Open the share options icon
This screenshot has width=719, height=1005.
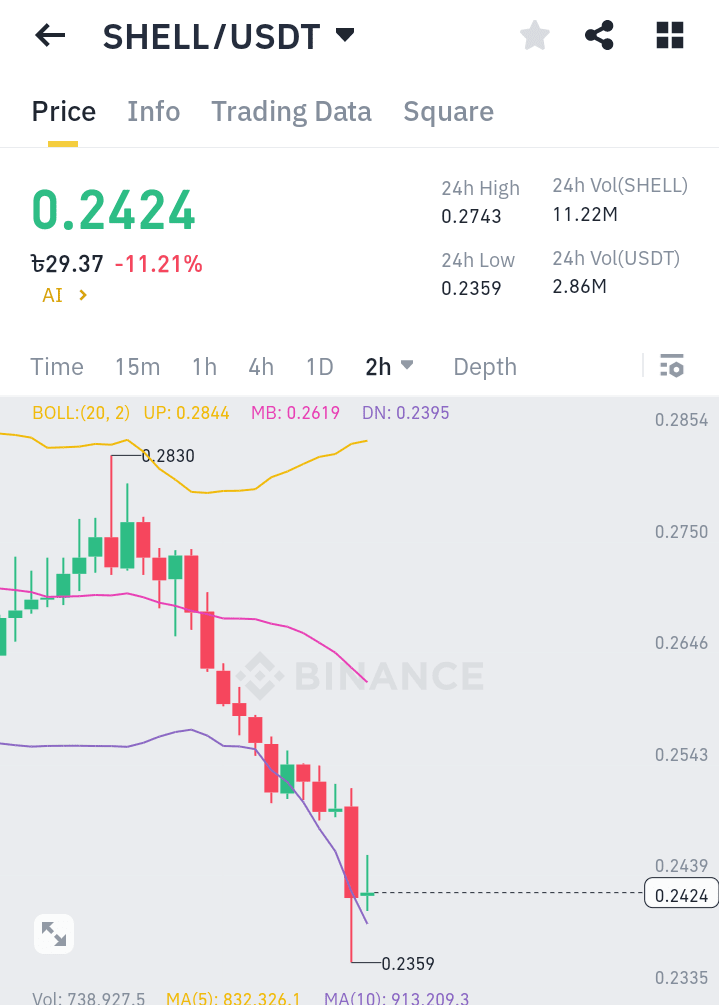coord(599,35)
